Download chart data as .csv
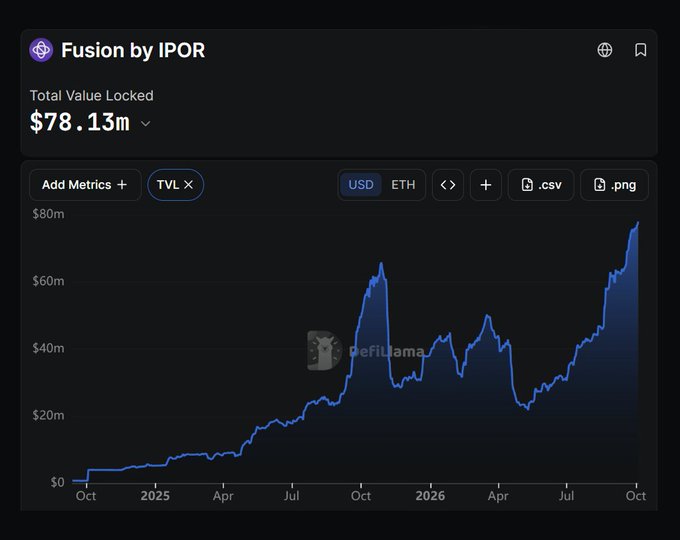680x540 pixels. coord(541,185)
